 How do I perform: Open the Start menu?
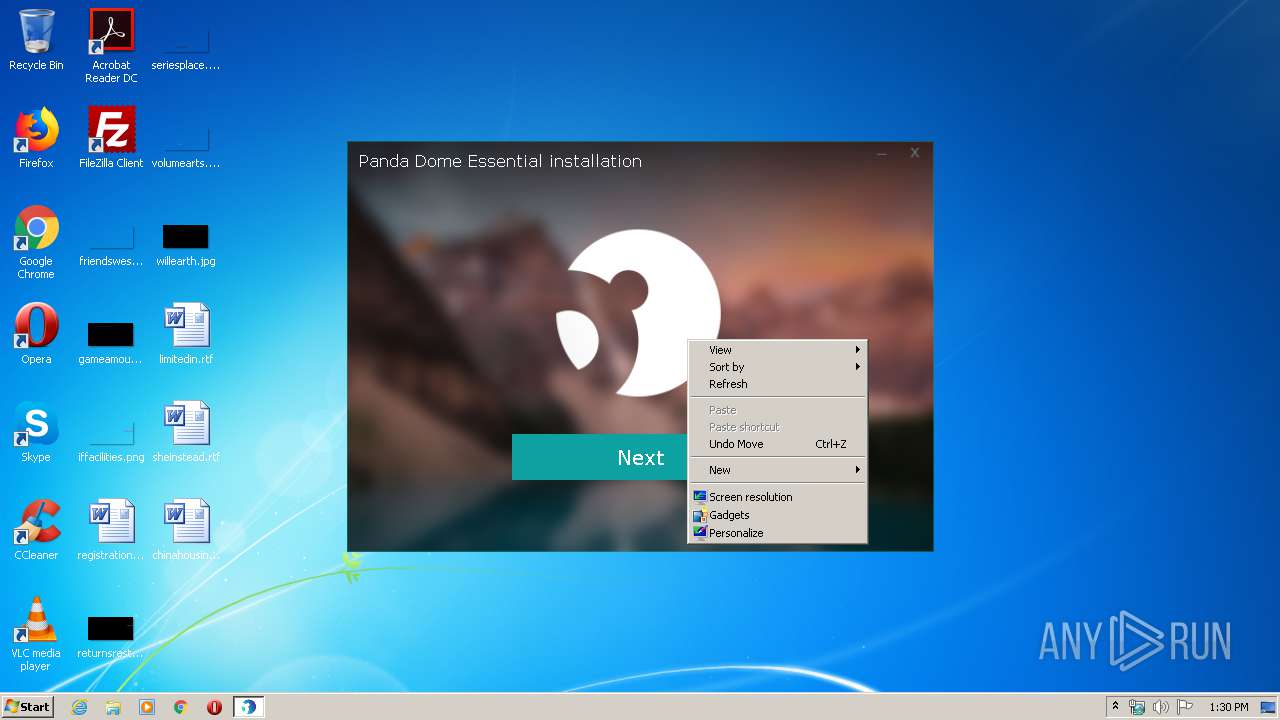click(28, 707)
